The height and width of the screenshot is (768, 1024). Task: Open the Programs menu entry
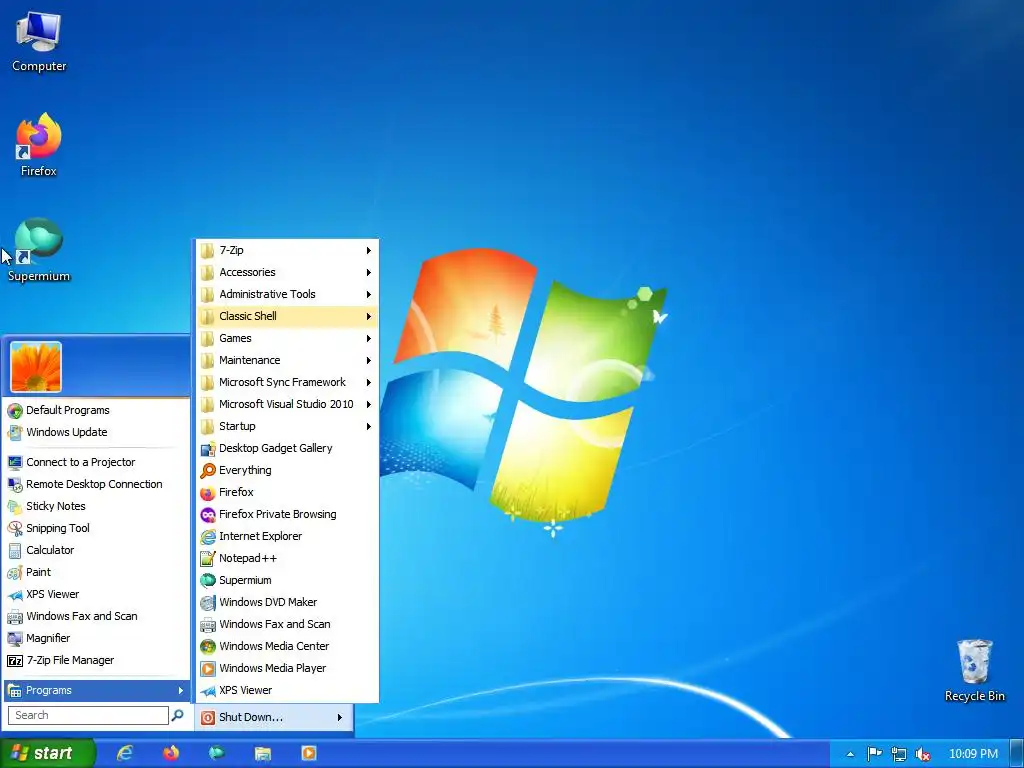[x=96, y=690]
